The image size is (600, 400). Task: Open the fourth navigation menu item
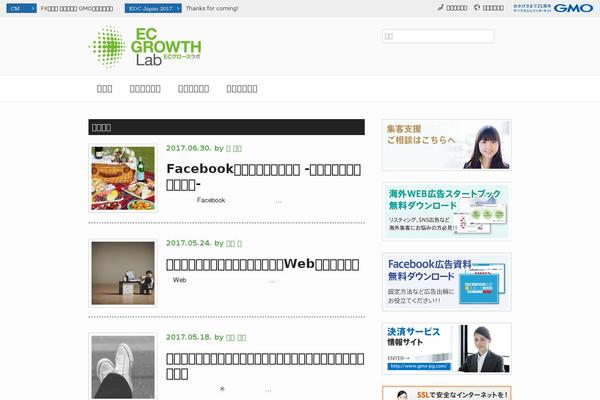[242, 89]
